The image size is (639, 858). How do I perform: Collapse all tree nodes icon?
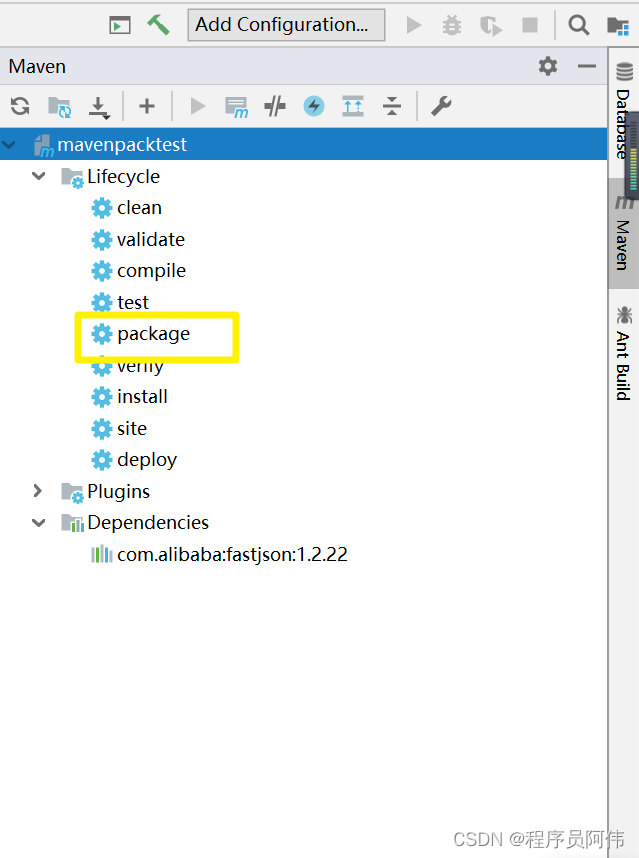(x=392, y=106)
